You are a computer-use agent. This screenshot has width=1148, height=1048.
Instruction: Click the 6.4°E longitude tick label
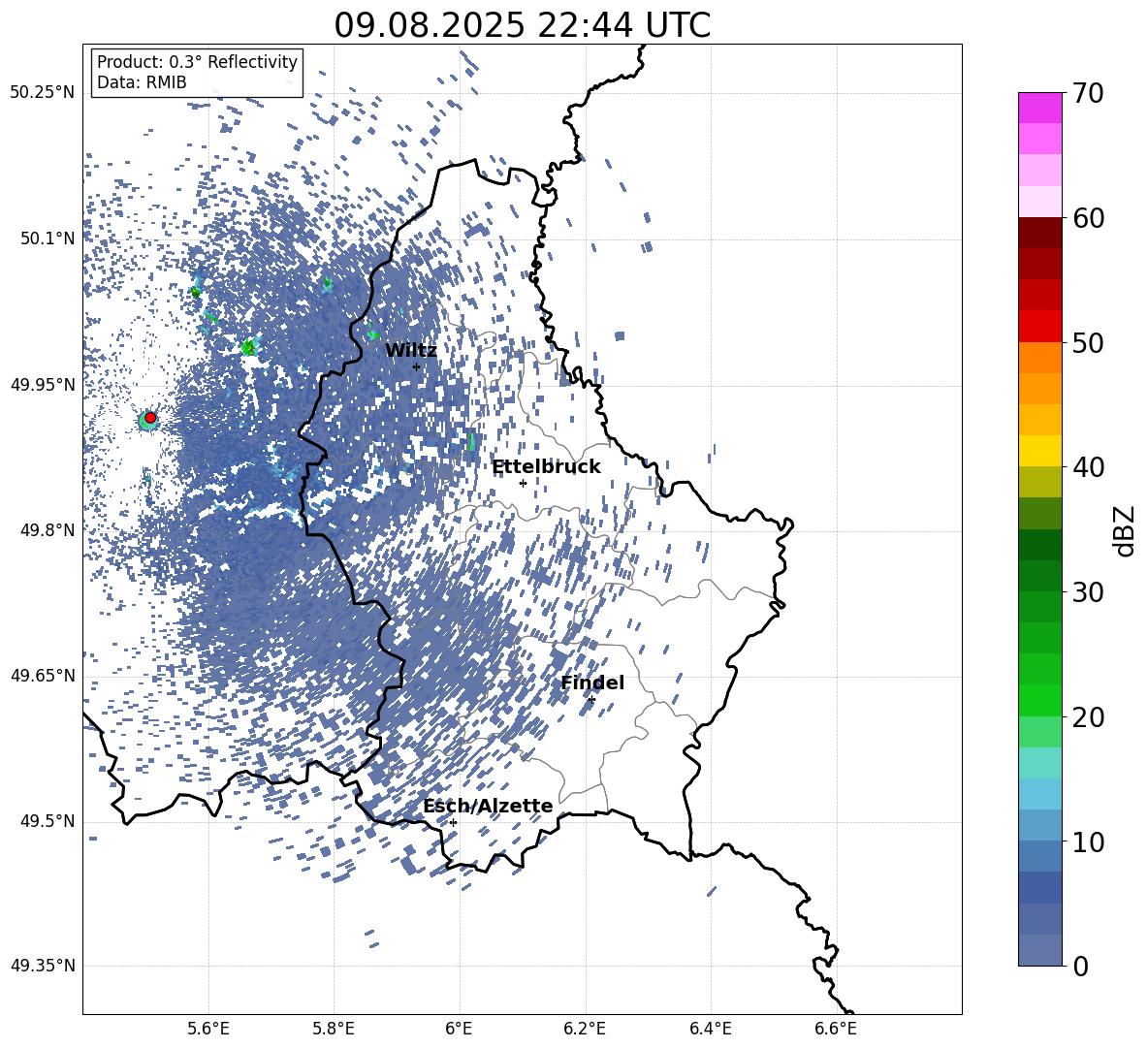[x=710, y=1029]
